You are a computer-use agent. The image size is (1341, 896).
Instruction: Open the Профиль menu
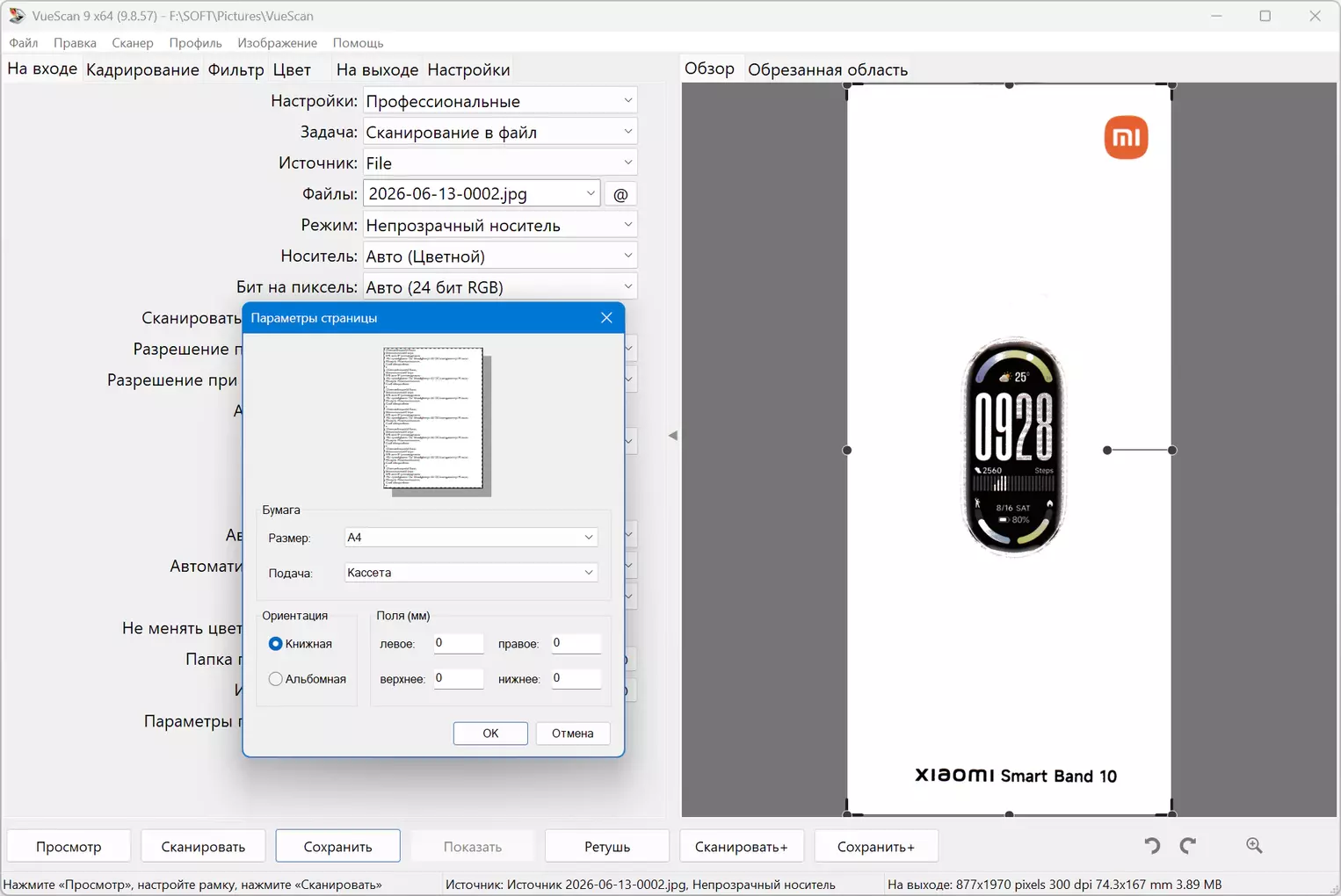195,42
